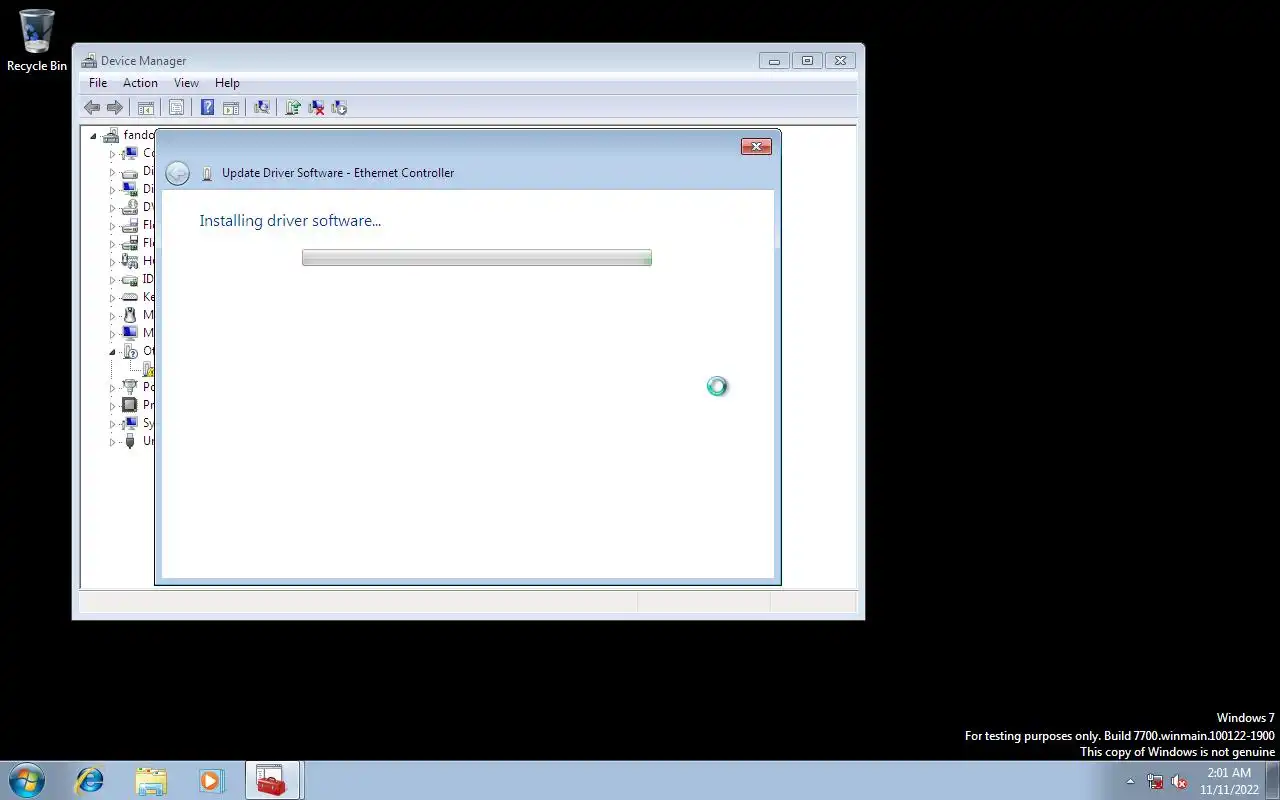Select the USB controllers plug icon
The height and width of the screenshot is (800, 1280).
[x=129, y=441]
